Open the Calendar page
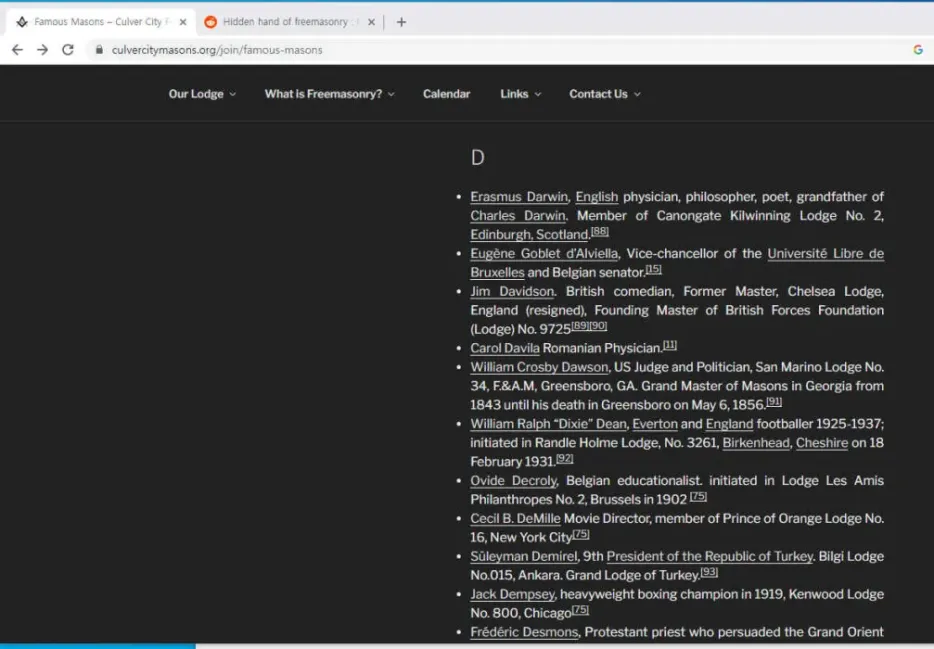This screenshot has height=649, width=934. pyautogui.click(x=446, y=94)
